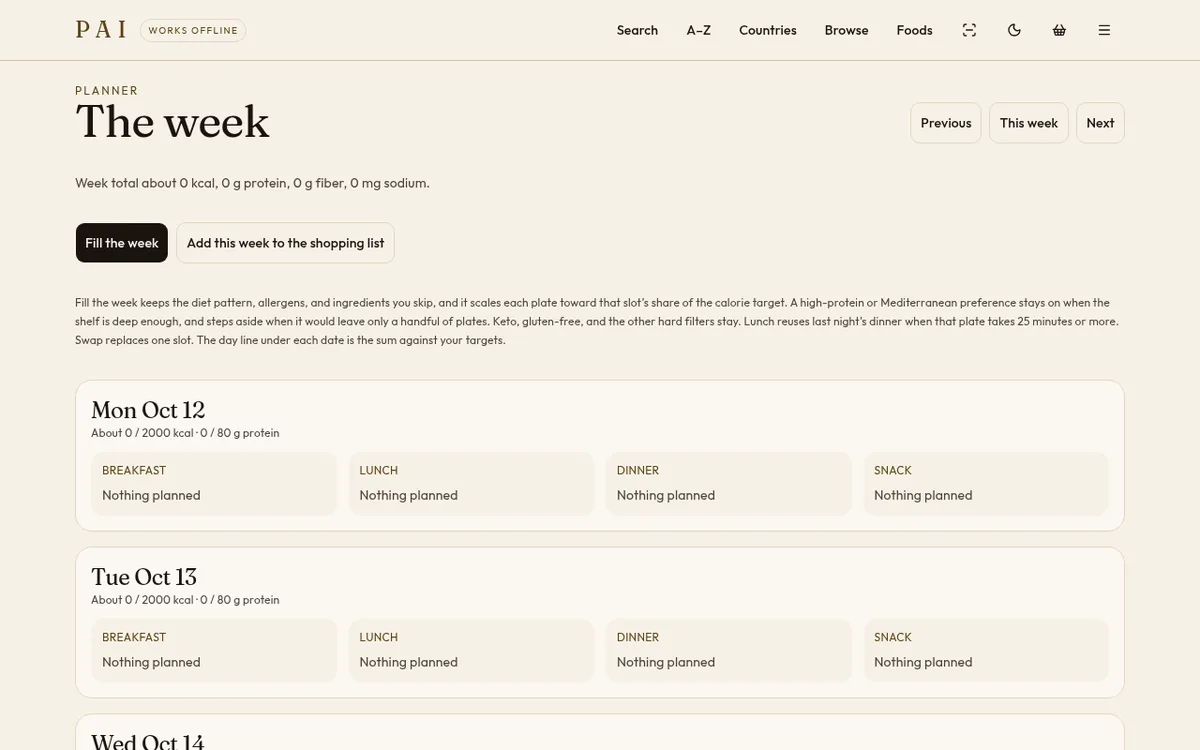Image resolution: width=1200 pixels, height=750 pixels.
Task: Go to Next week
Action: point(1100,123)
